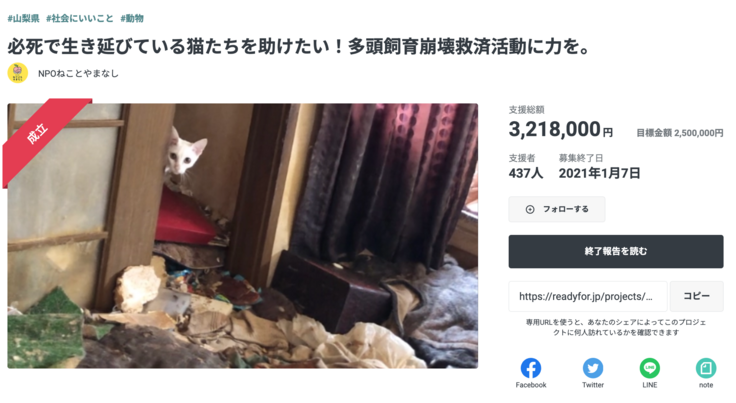
Task: Click the Twitter text label under icon
Action: click(593, 385)
